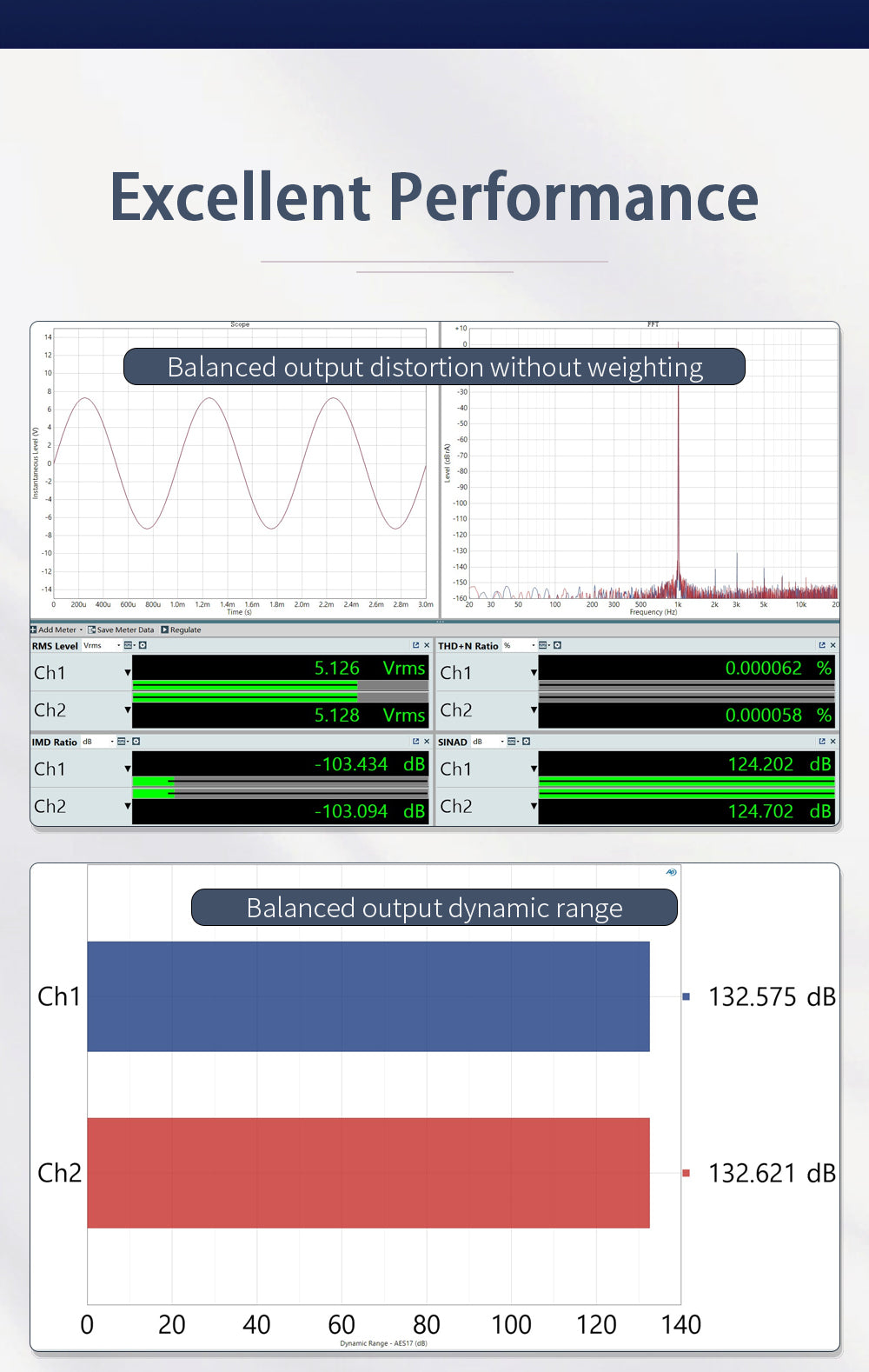Open the IMD Ratio unit dropdown (dB)
Screen dimensions: 869x1372
(x=98, y=742)
